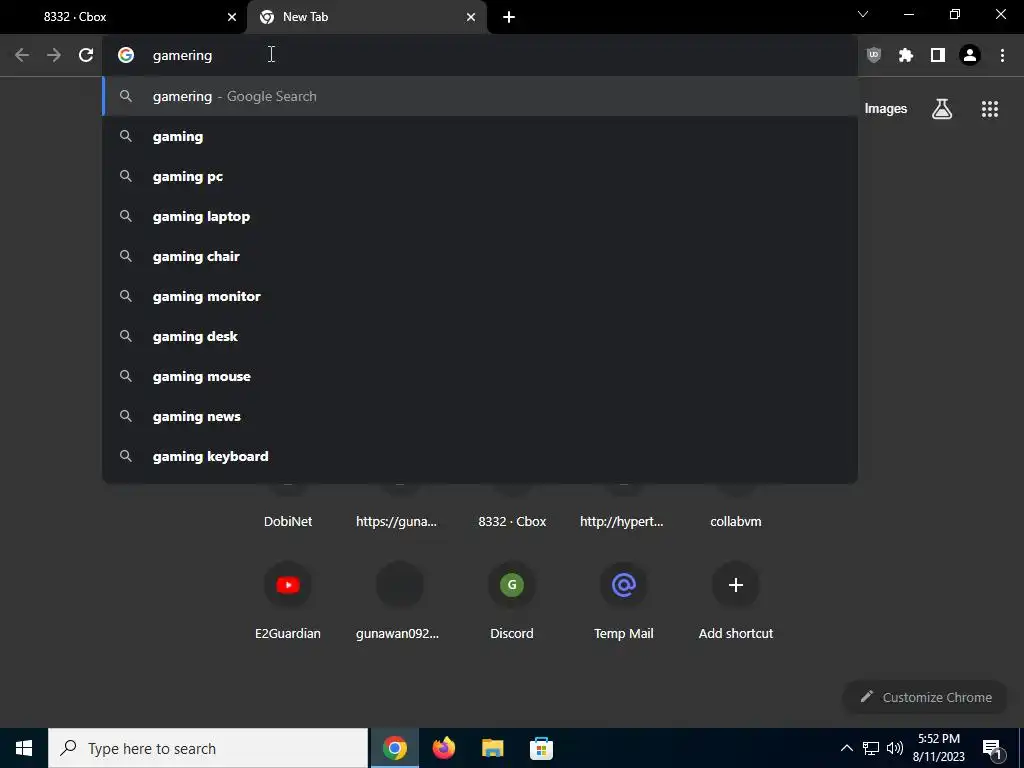
Task: Open the Google apps grid
Action: (x=990, y=109)
